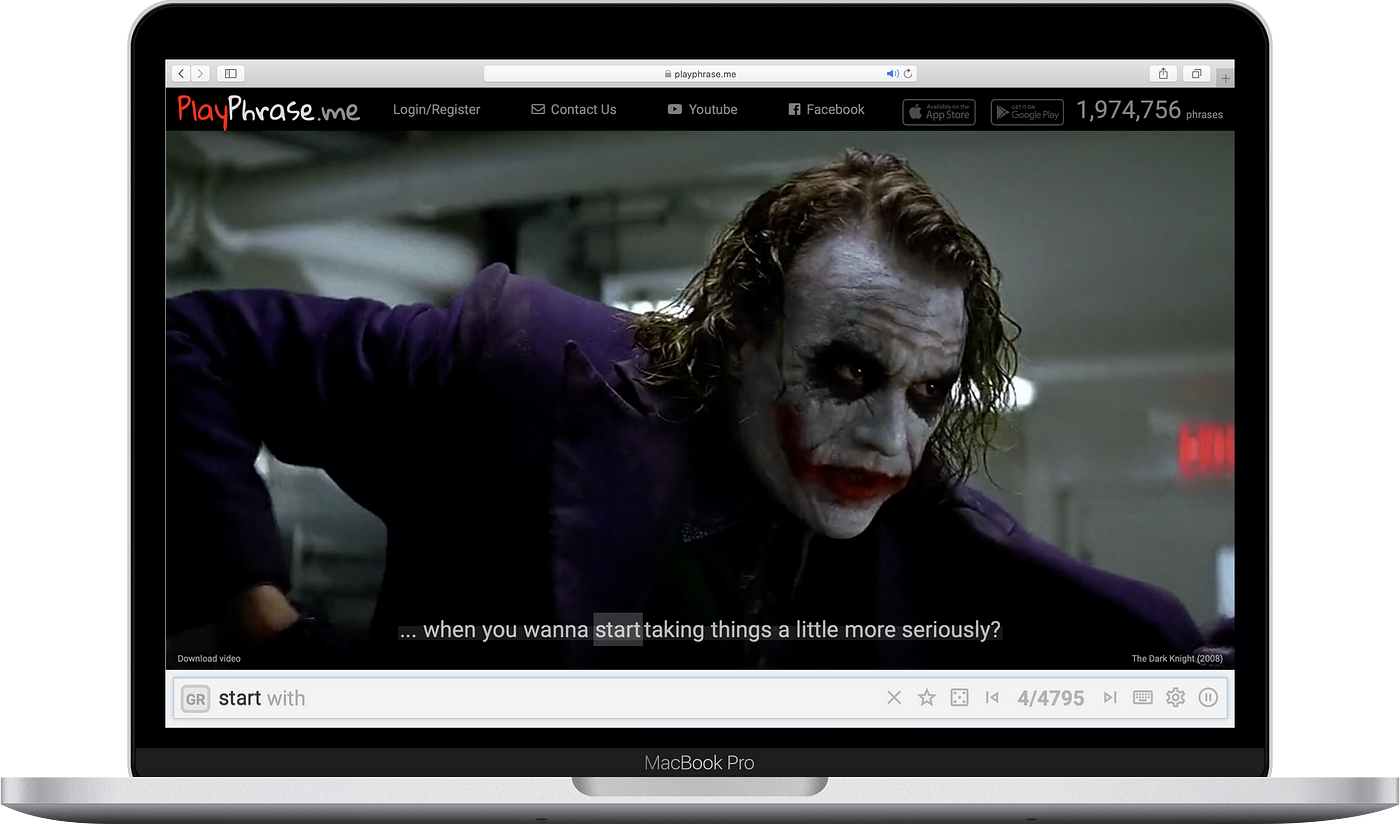Show keyboard shortcuts via keyboard icon
This screenshot has width=1400, height=824.
pos(1143,698)
